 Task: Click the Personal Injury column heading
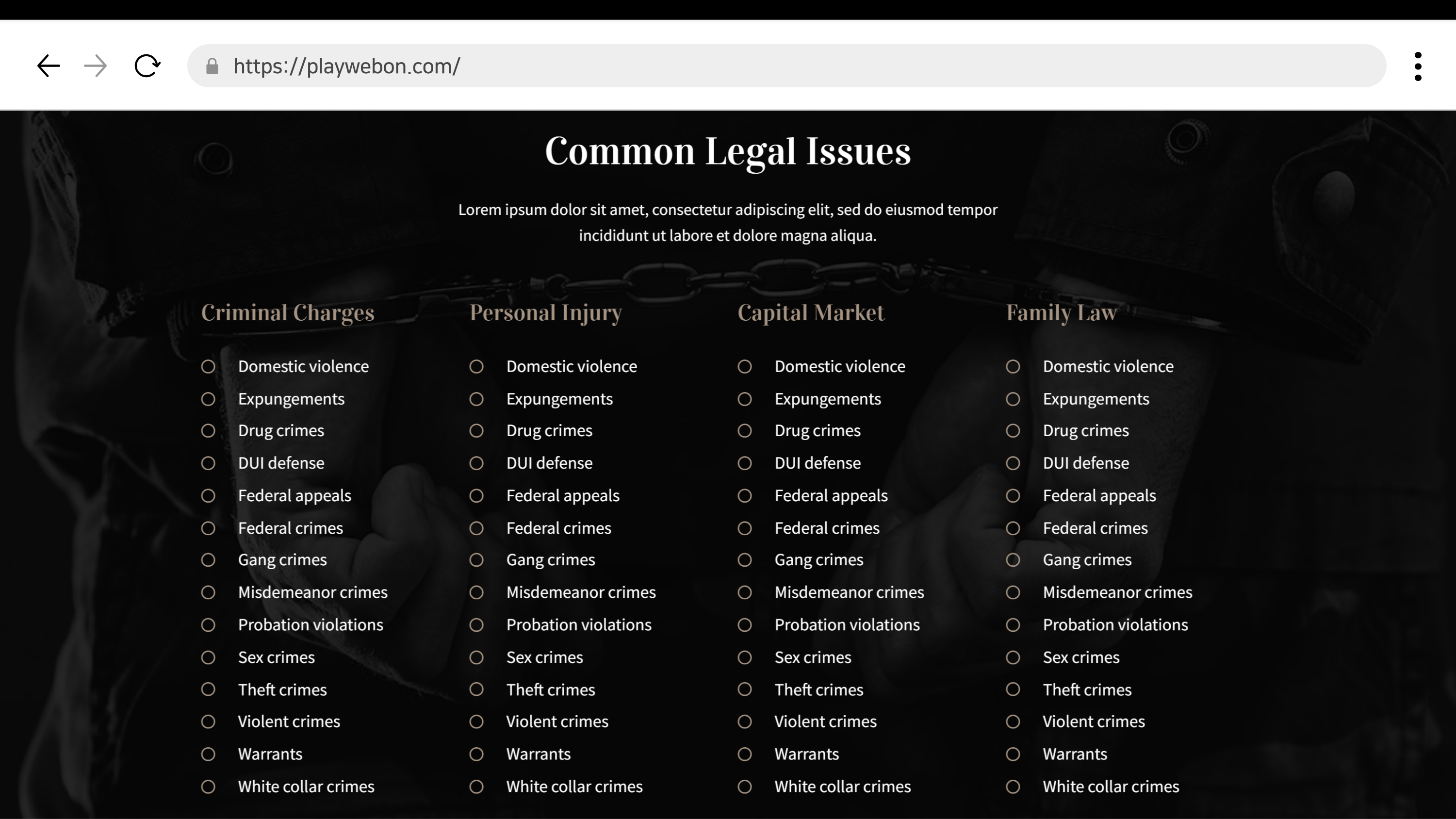click(545, 313)
